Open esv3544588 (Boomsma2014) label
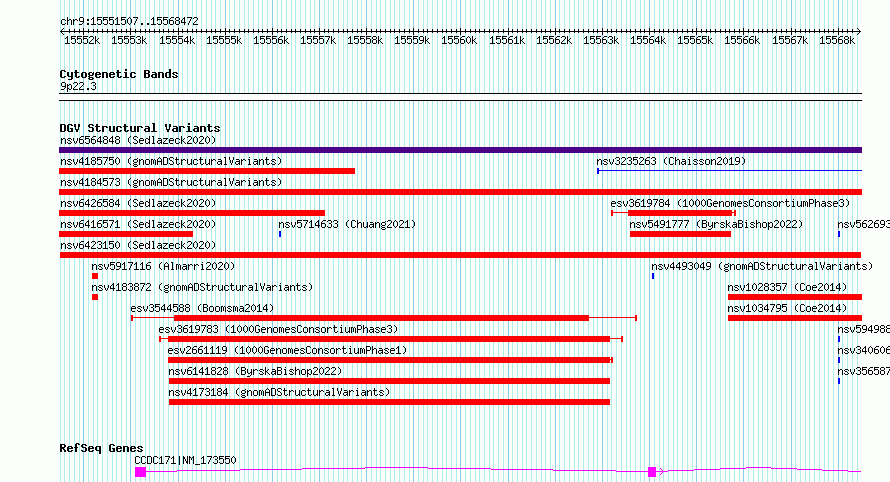The height and width of the screenshot is (482, 890). (x=202, y=308)
